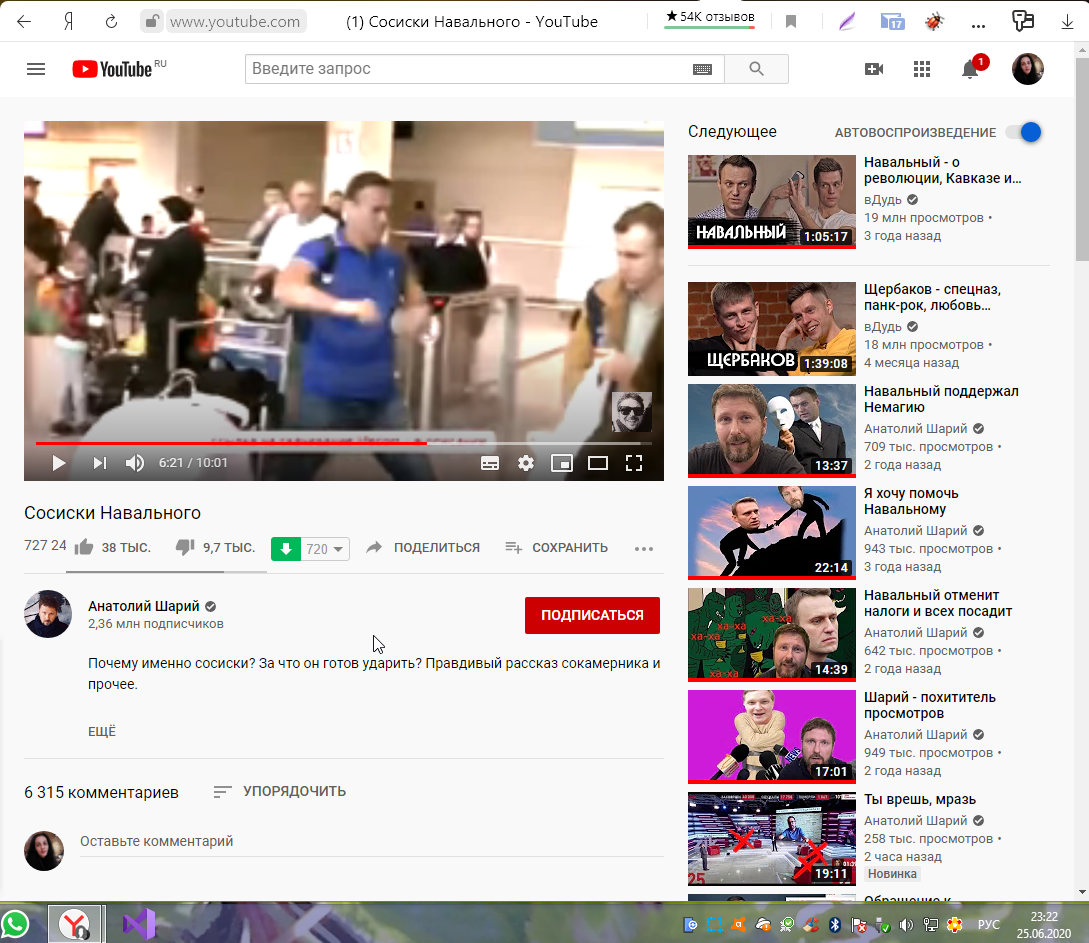Open sort comments УПОРЯДОЧИТЬ menu
Viewport: 1089px width, 943px height.
[280, 792]
